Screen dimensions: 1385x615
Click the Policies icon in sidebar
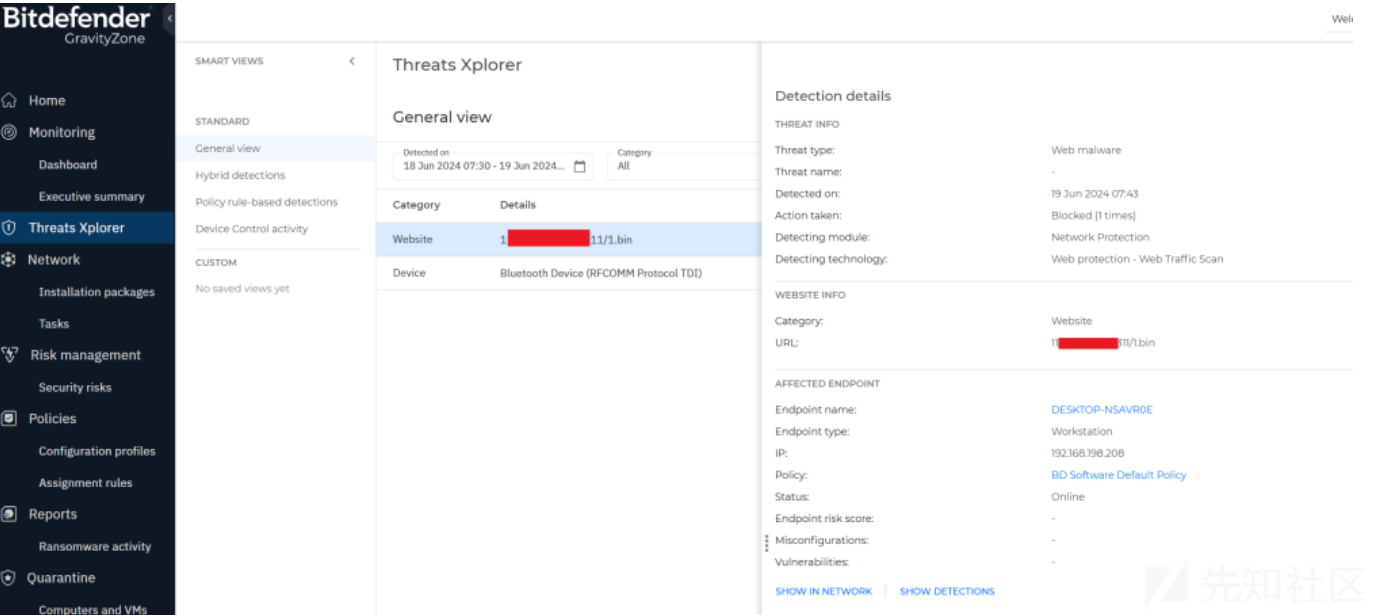[x=9, y=418]
